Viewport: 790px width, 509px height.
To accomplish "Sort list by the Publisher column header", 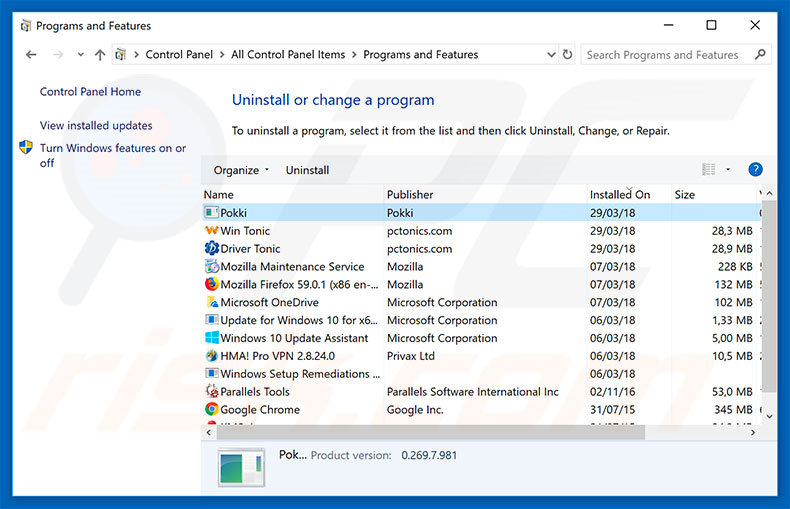I will pyautogui.click(x=485, y=195).
